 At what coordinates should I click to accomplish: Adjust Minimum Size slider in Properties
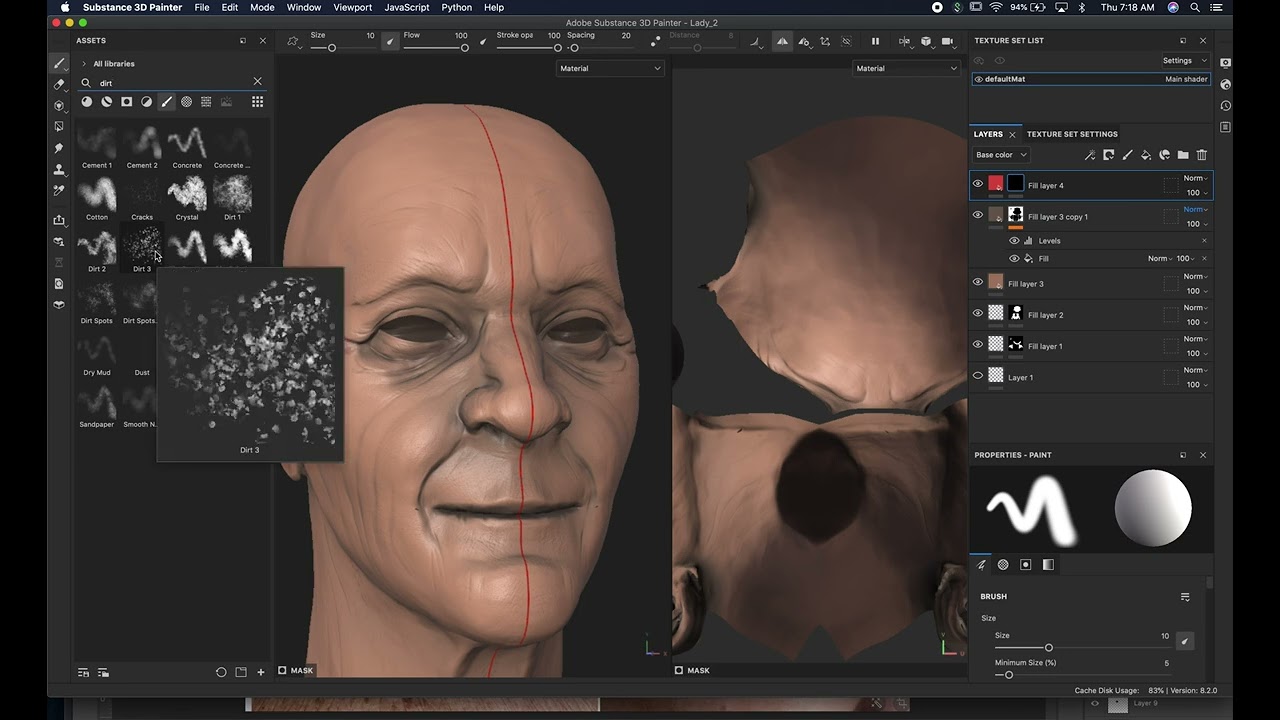(1082, 675)
